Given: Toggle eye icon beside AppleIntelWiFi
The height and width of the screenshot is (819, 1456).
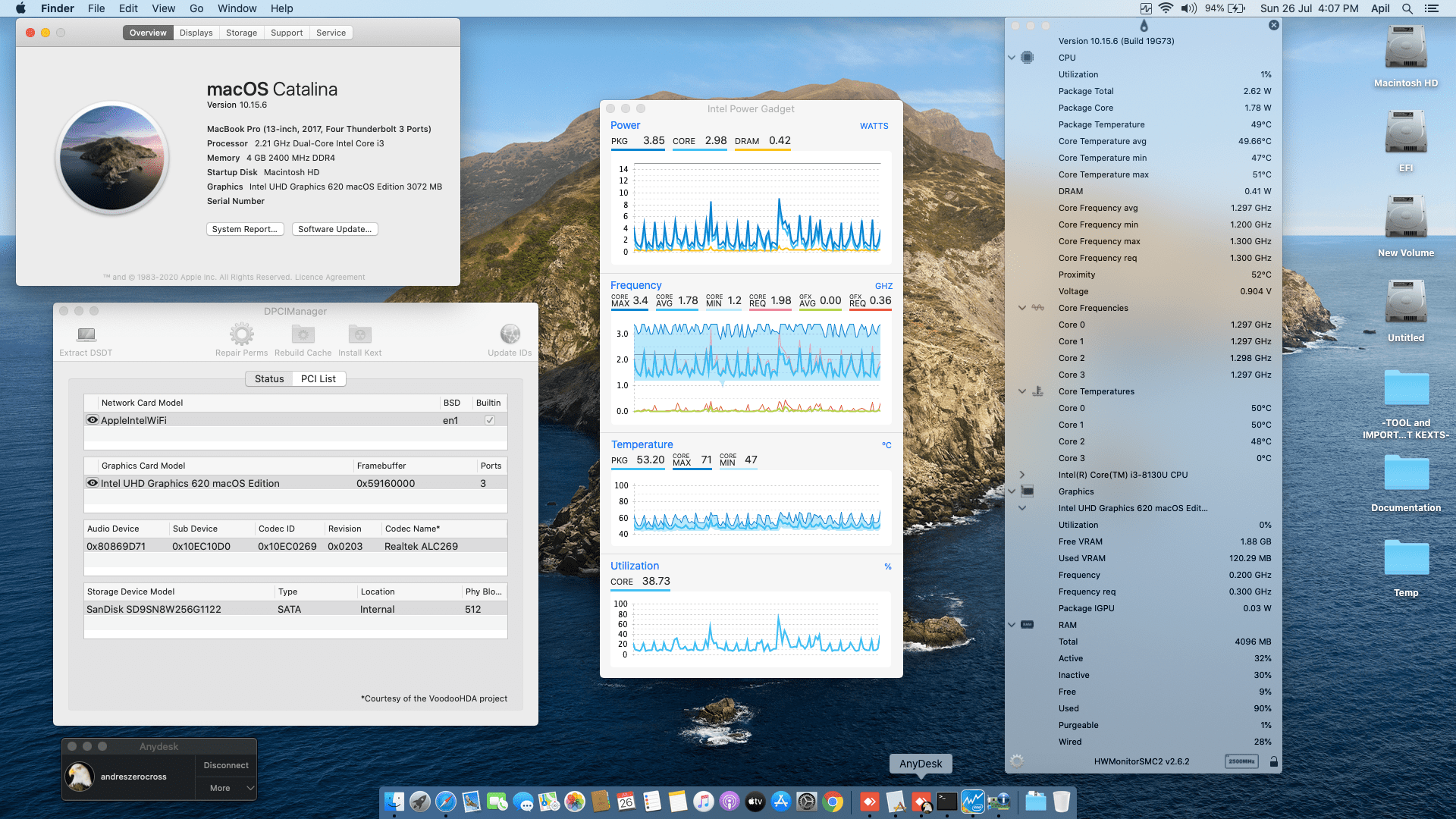Looking at the screenshot, I should pyautogui.click(x=93, y=420).
